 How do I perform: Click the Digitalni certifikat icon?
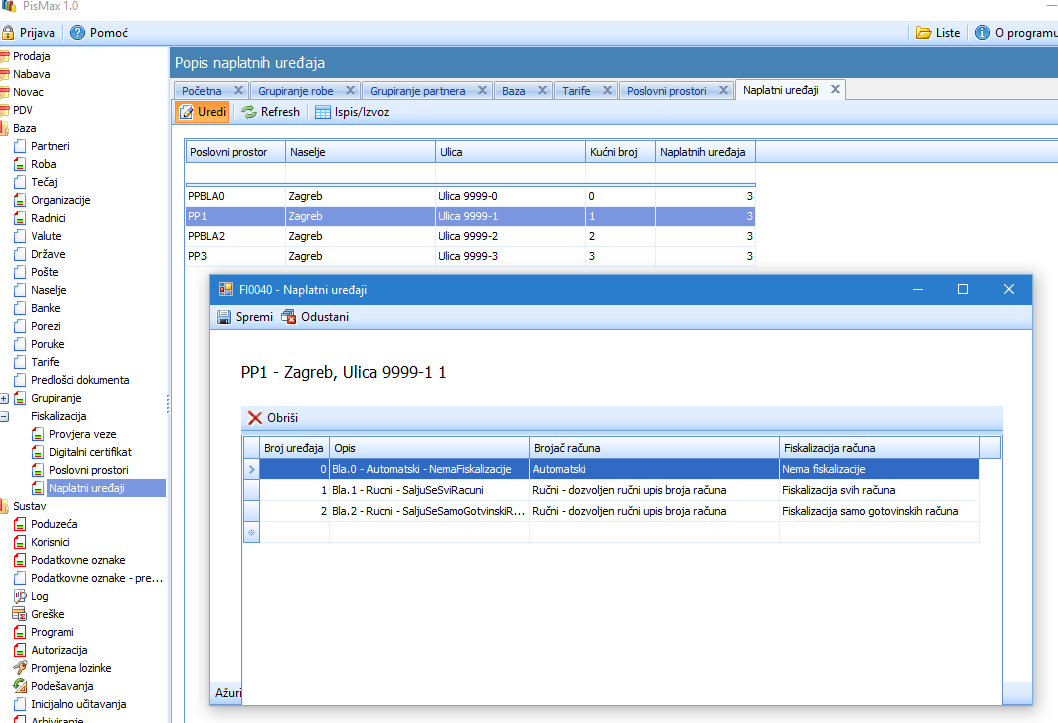[x=38, y=452]
